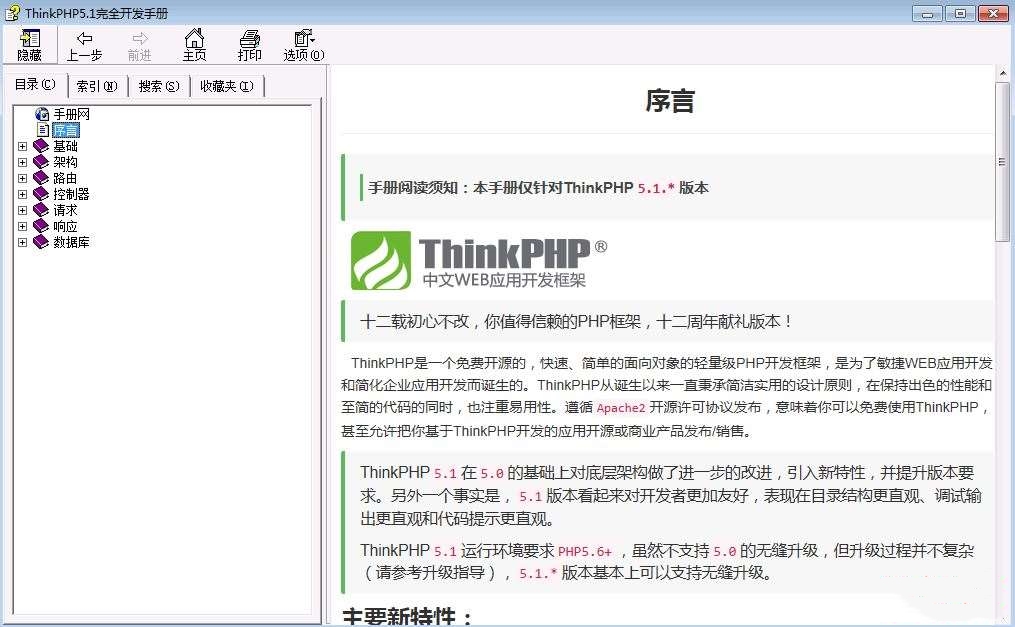Click the purple book icon beside 控制器
Screen dimensions: 1015x627
click(41, 193)
